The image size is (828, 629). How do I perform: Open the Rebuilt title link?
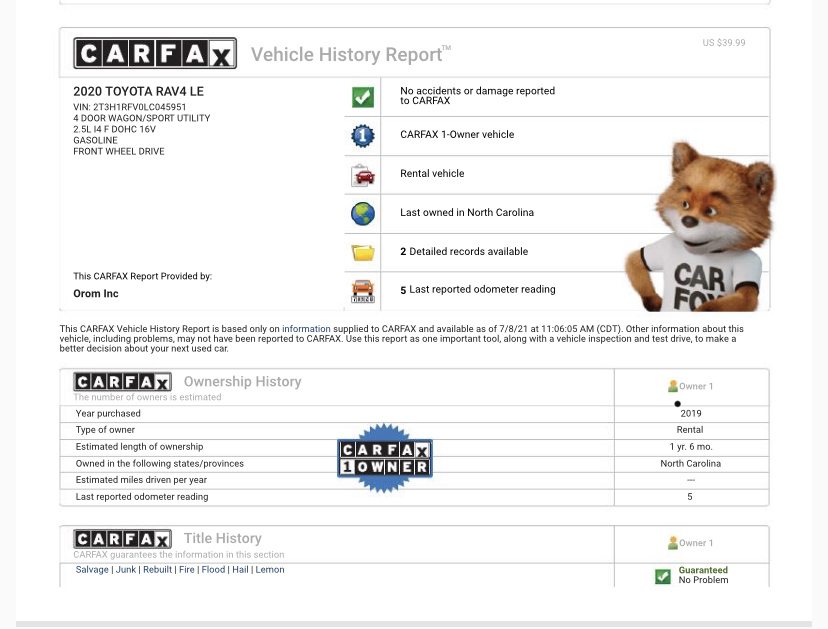click(157, 569)
